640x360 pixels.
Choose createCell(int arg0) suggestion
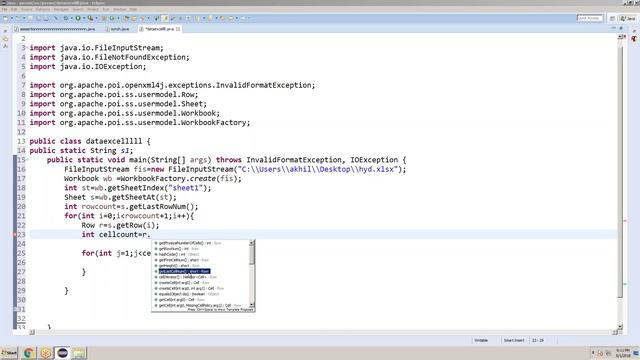point(182,282)
